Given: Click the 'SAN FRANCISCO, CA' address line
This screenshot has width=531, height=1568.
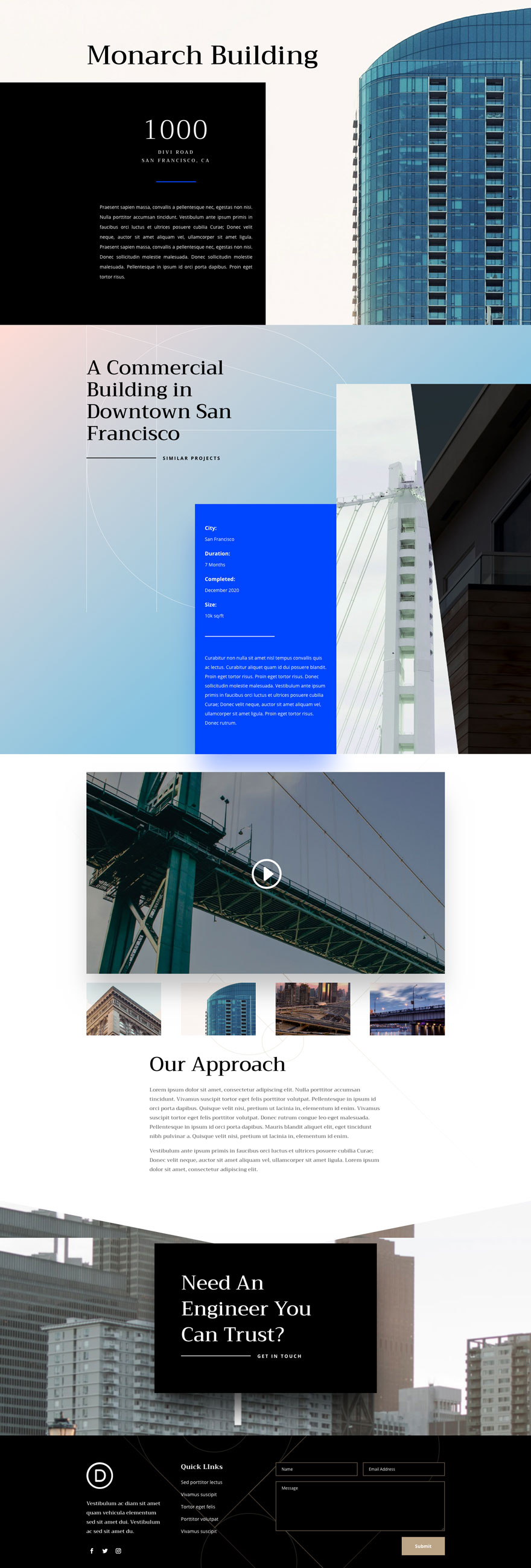Looking at the screenshot, I should (x=176, y=160).
